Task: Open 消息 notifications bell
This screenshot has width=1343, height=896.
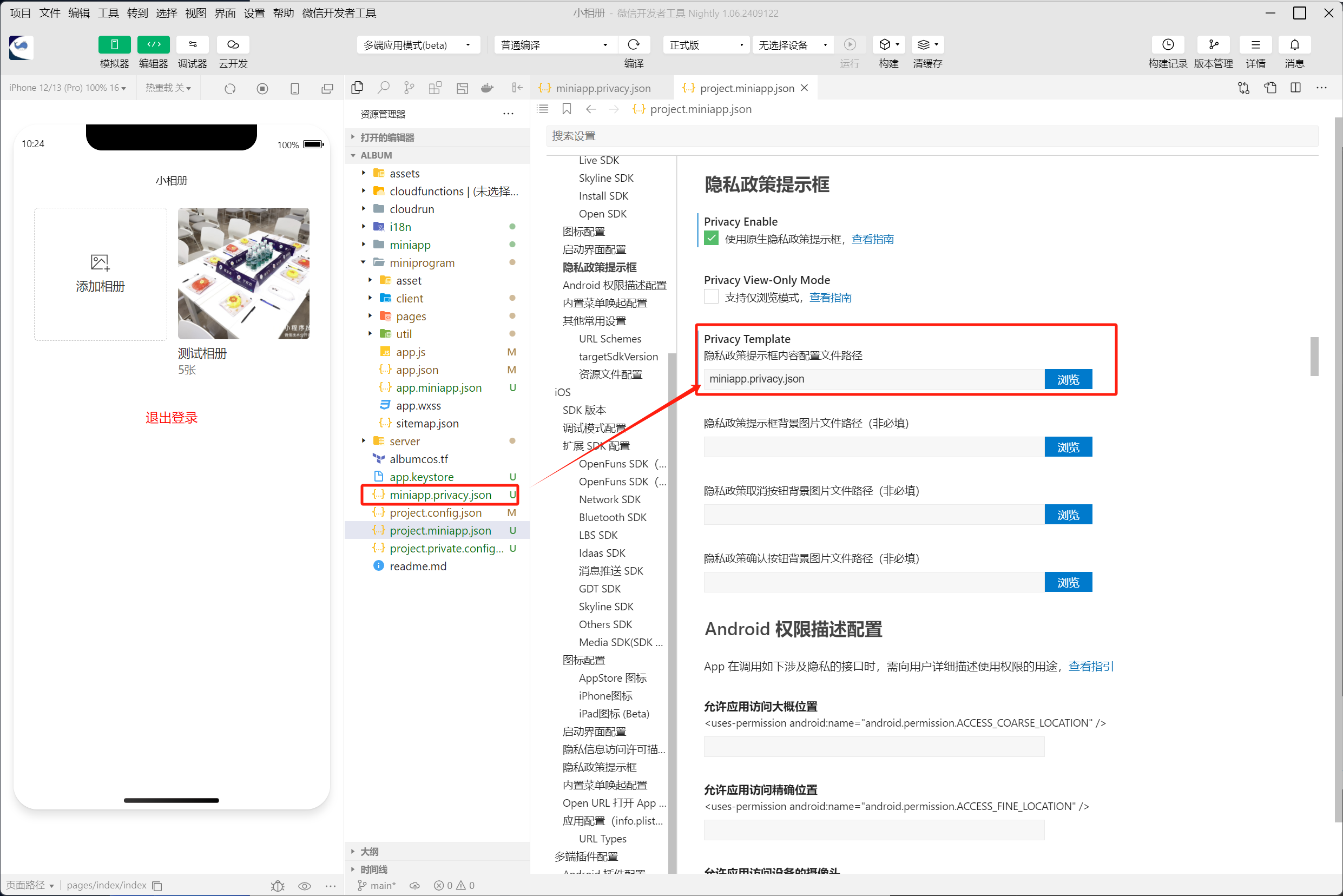Action: [1294, 44]
